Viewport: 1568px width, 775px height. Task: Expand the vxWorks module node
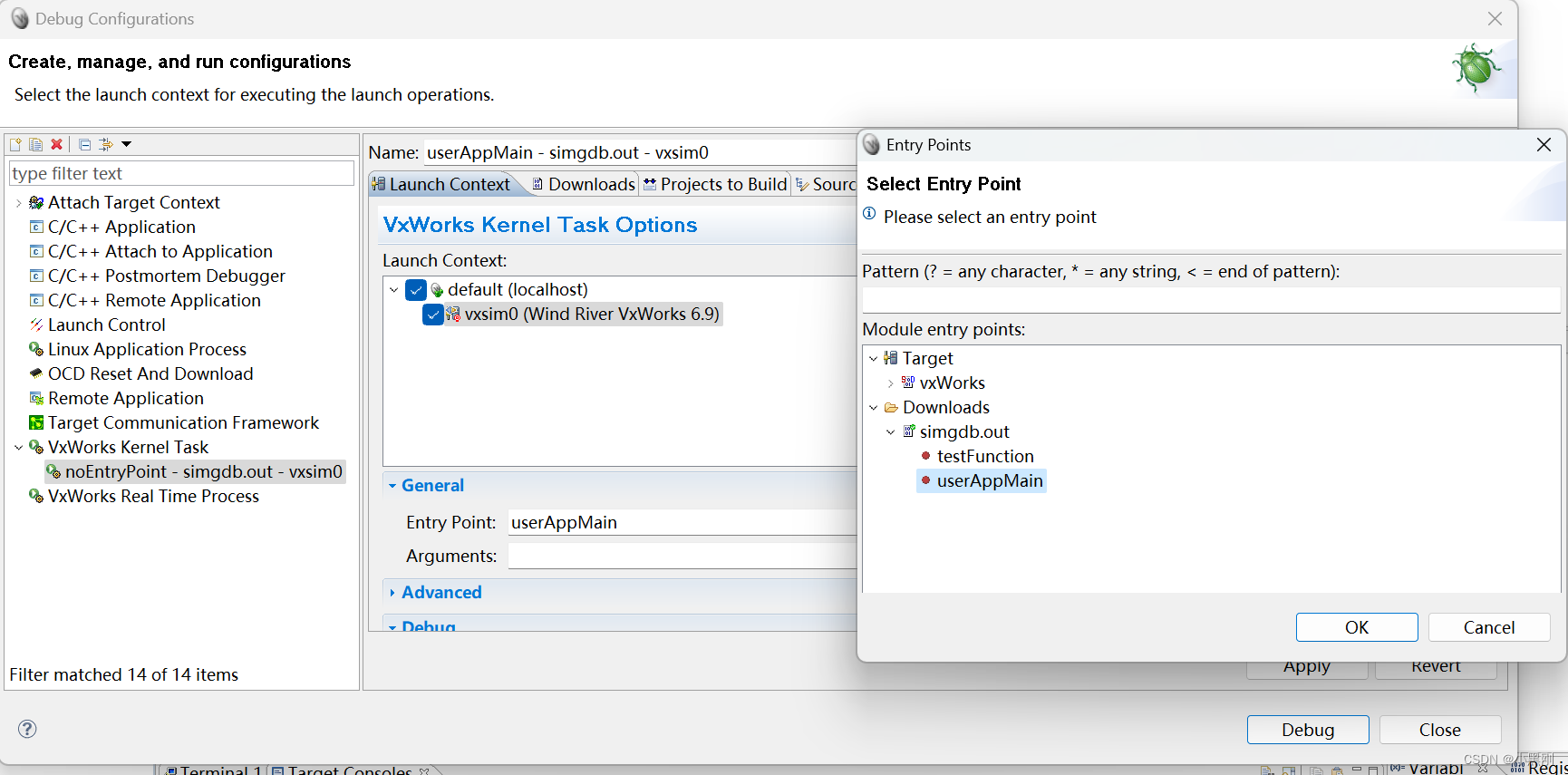[891, 383]
